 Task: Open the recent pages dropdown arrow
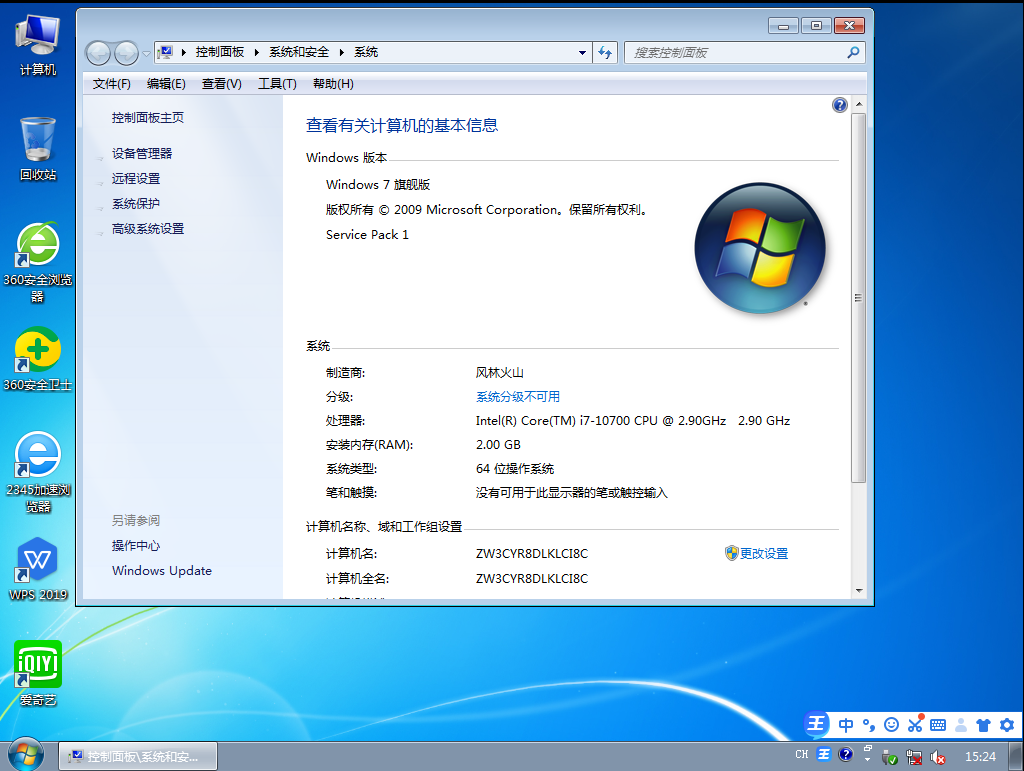[146, 54]
